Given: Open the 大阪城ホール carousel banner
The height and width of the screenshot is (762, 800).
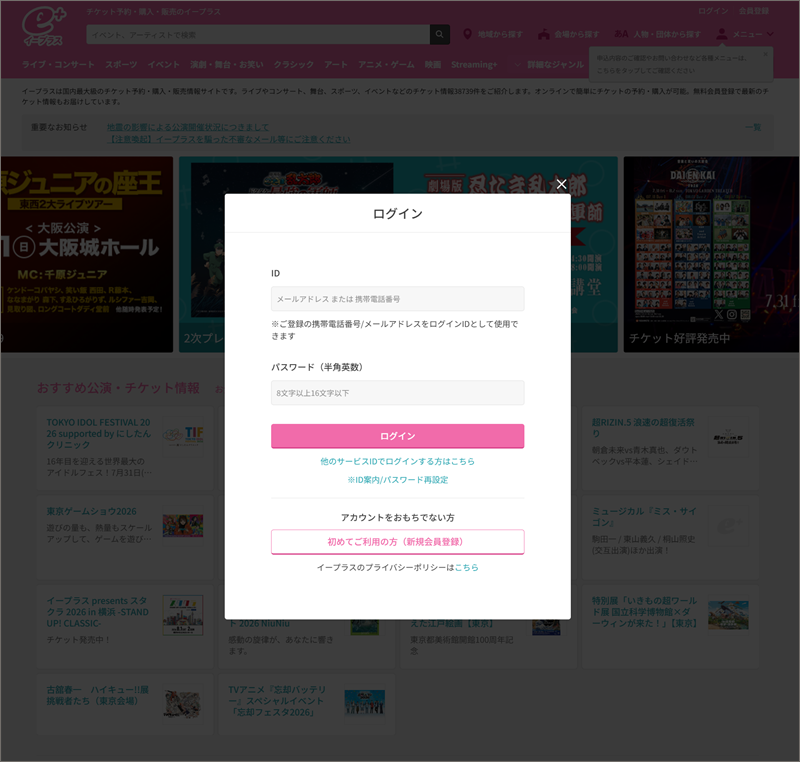Looking at the screenshot, I should pyautogui.click(x=87, y=254).
